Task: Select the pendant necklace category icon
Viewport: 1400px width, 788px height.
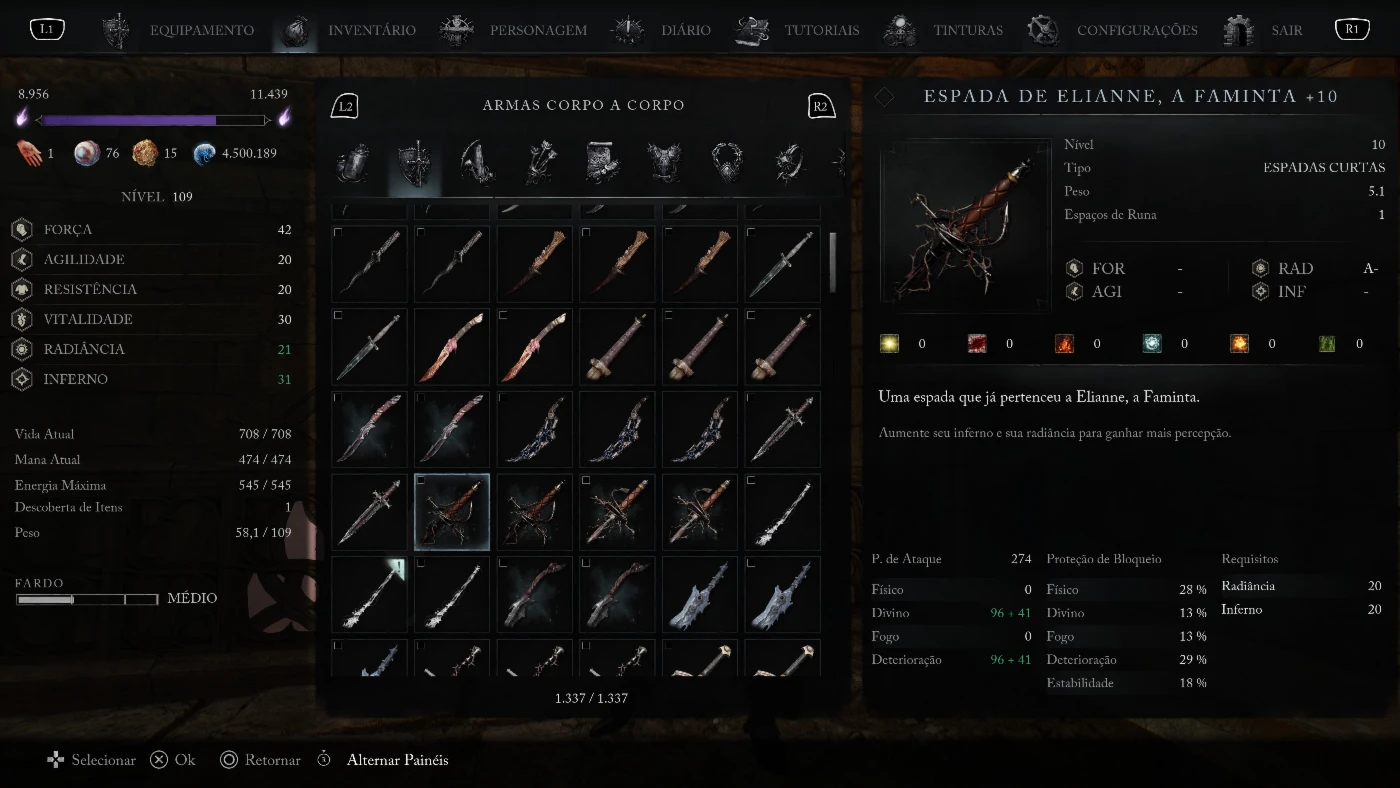Action: point(727,162)
